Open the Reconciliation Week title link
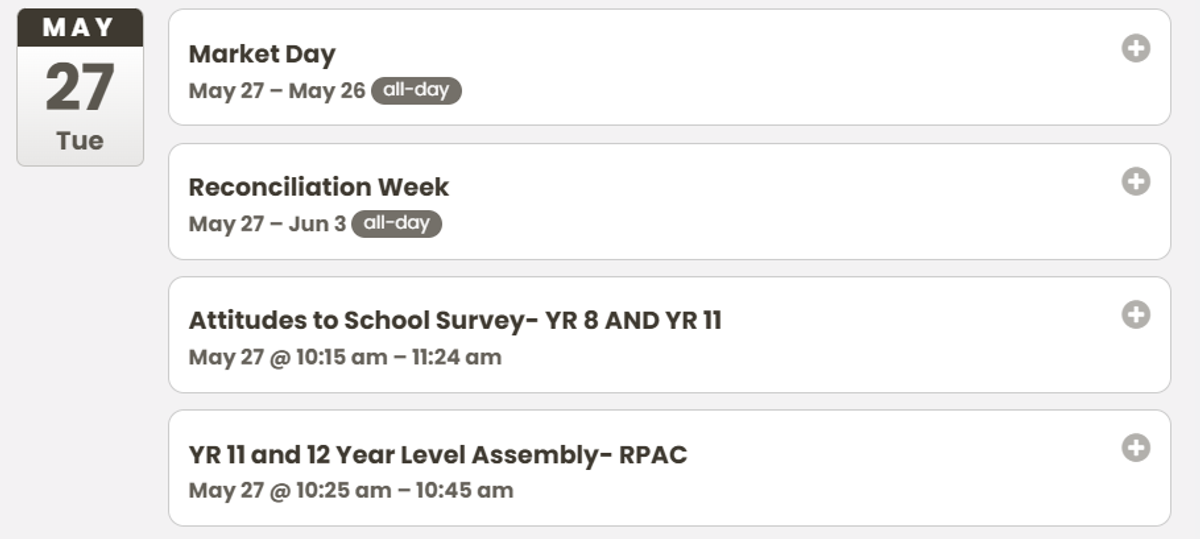Screen dimensions: 1200x539 pyautogui.click(x=319, y=187)
